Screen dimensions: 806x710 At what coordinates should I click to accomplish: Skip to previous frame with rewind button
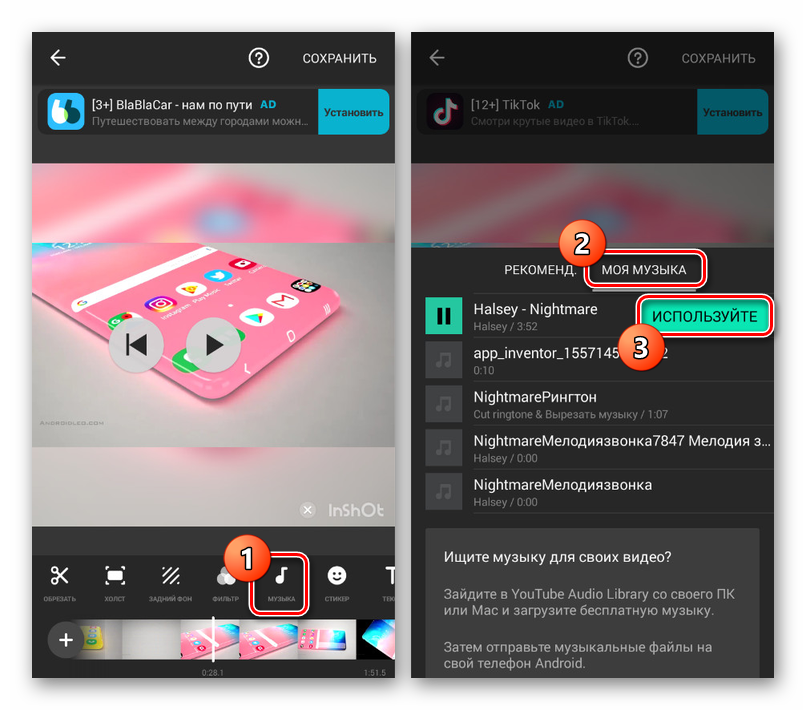[136, 344]
